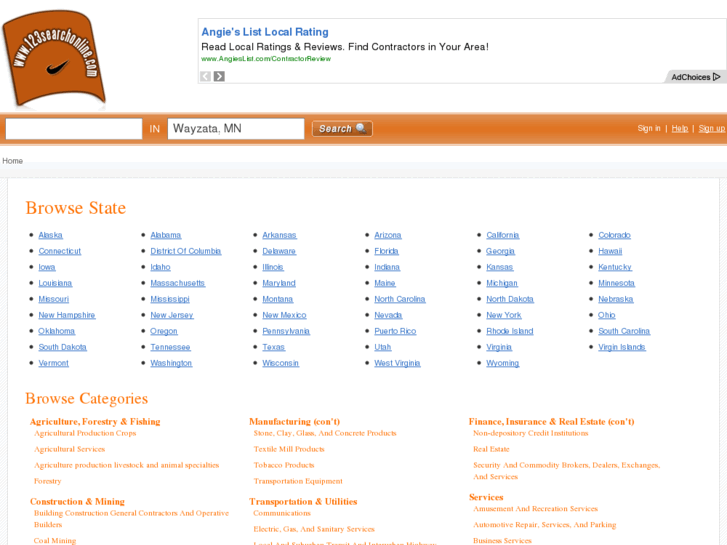The width and height of the screenshot is (727, 545).
Task: Open Construction & Mining category
Action: point(77,501)
